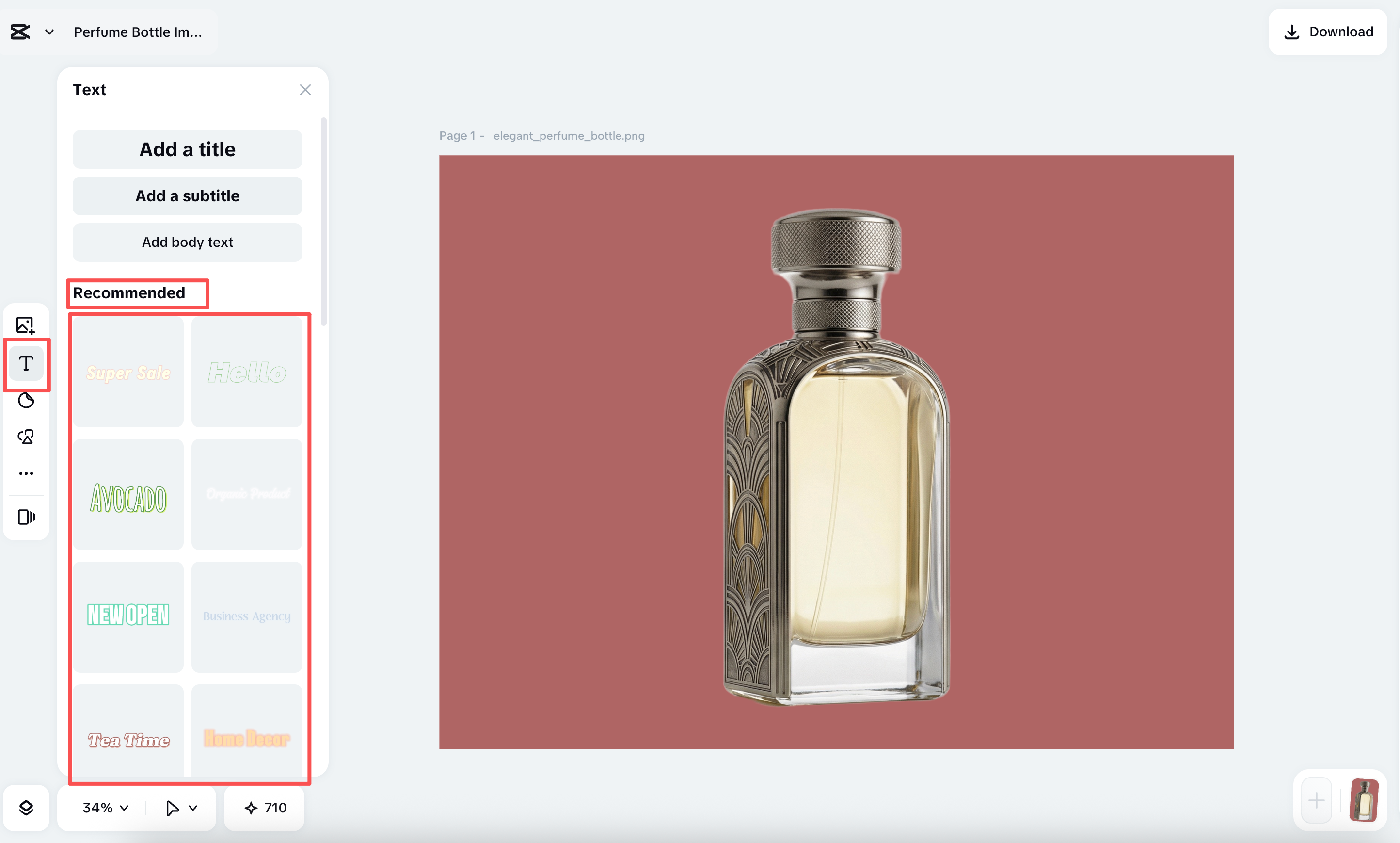Close the Text panel
This screenshot has height=843, width=1400.
[305, 89]
